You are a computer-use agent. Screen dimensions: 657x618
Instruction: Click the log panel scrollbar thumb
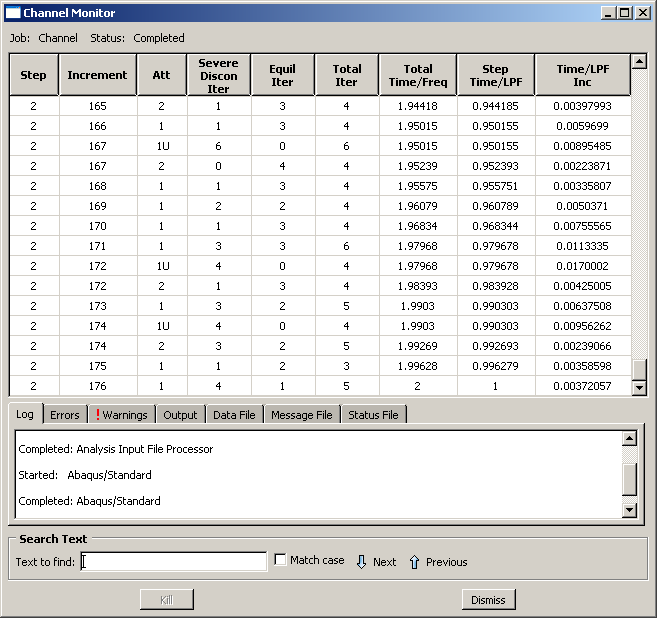(x=629, y=478)
